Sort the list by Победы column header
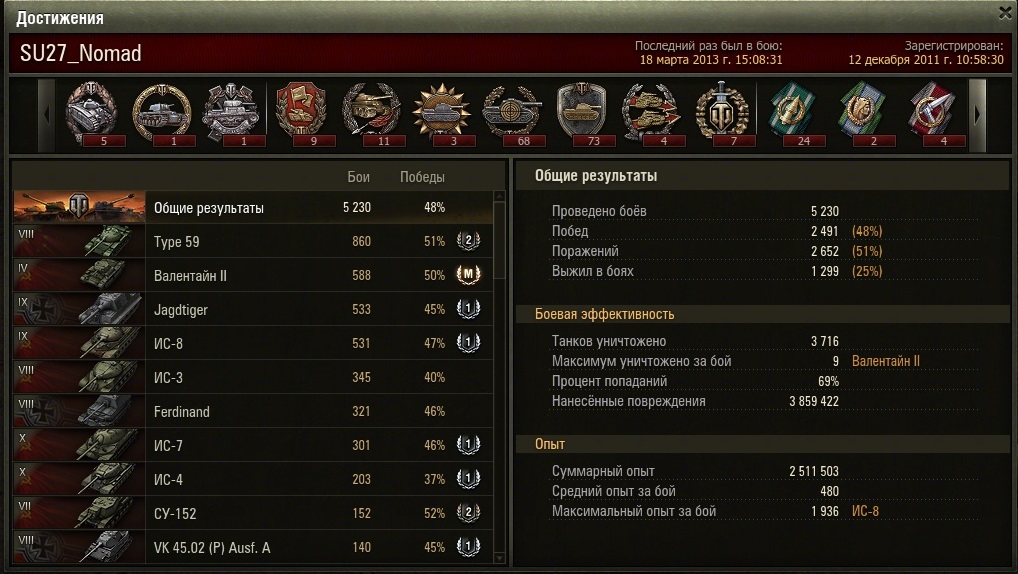 422,177
